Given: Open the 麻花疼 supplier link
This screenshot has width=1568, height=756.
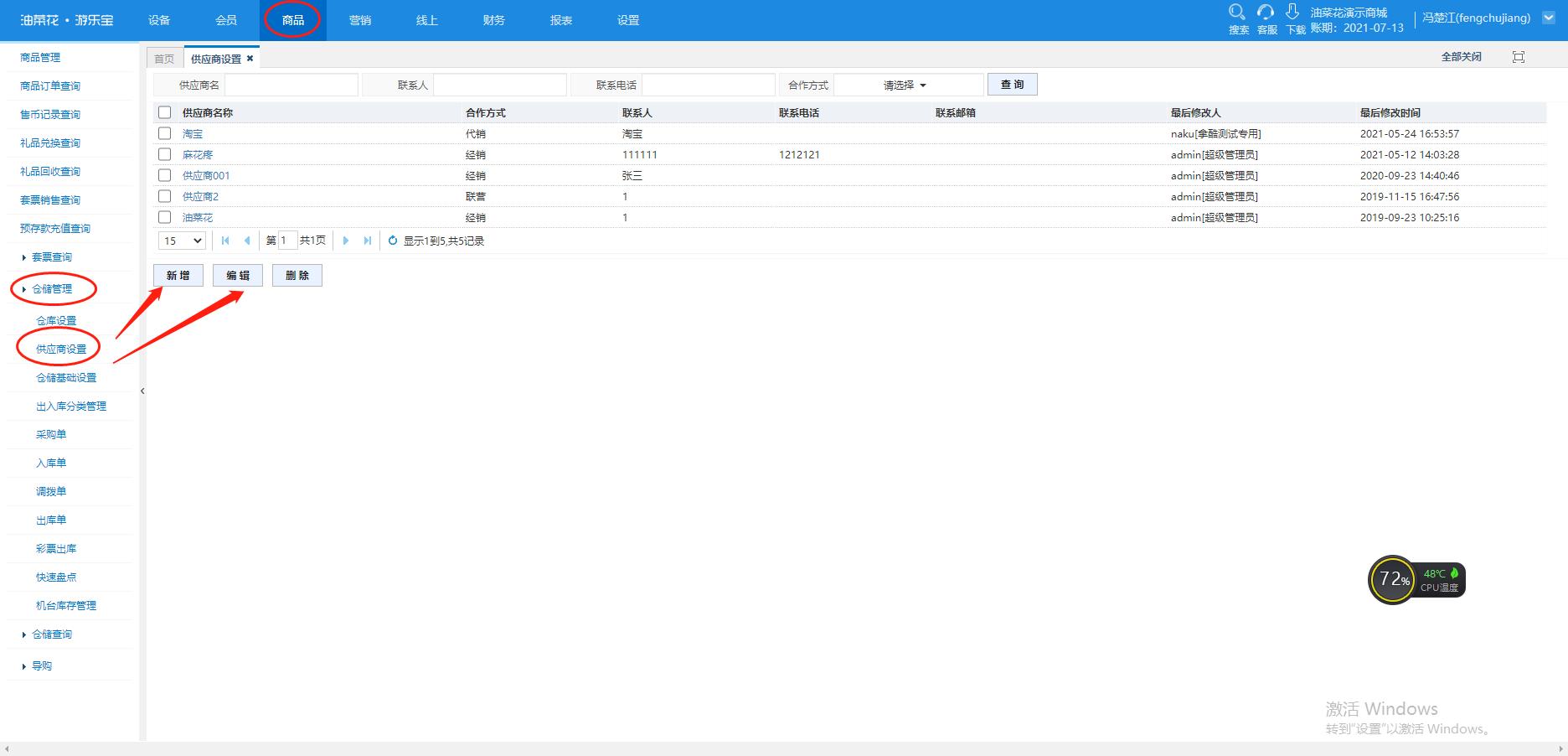Looking at the screenshot, I should click(x=198, y=155).
